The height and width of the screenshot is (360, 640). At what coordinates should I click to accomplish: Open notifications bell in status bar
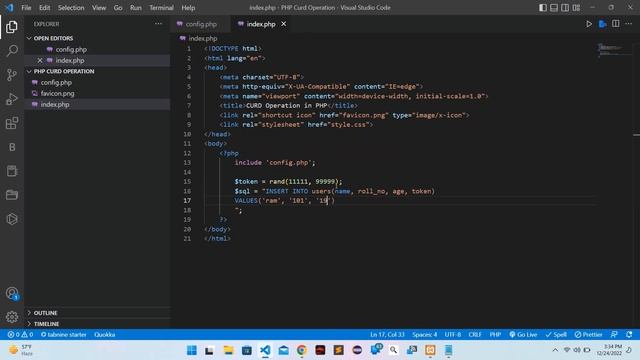tap(629, 334)
